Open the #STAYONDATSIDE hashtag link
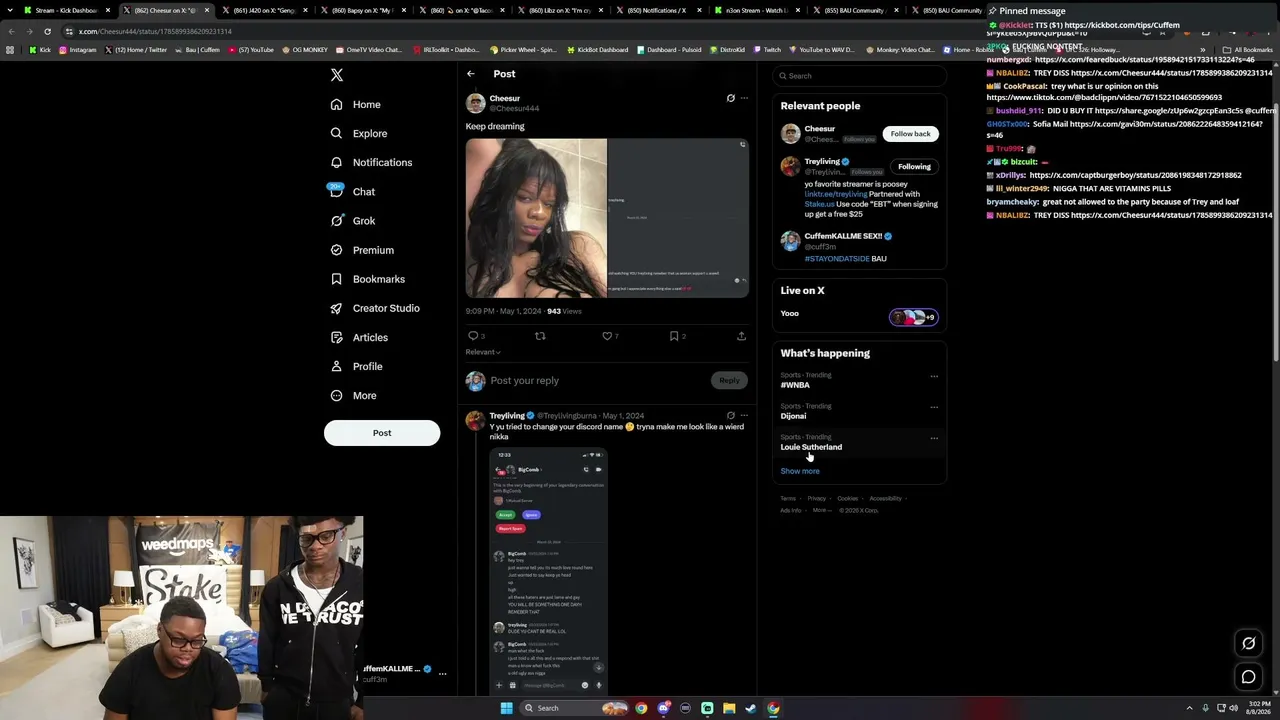 pos(837,259)
